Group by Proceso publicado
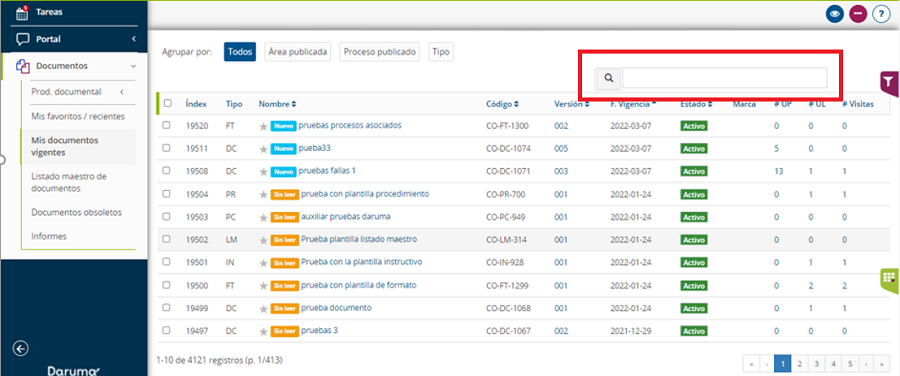 379,52
